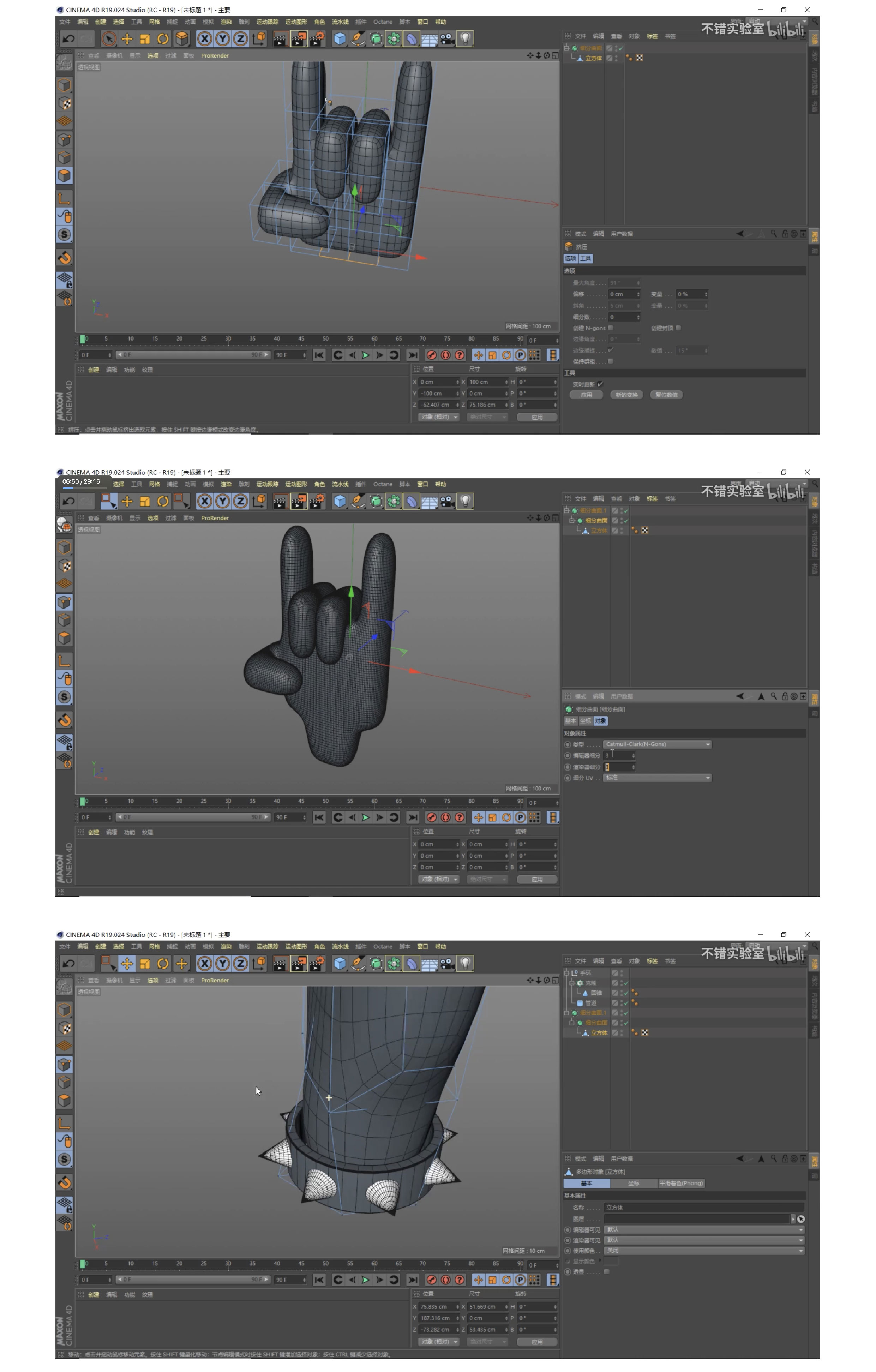Click the Pen spline icon in bottom window toolbar
This screenshot has width=876, height=1372.
(x=358, y=964)
